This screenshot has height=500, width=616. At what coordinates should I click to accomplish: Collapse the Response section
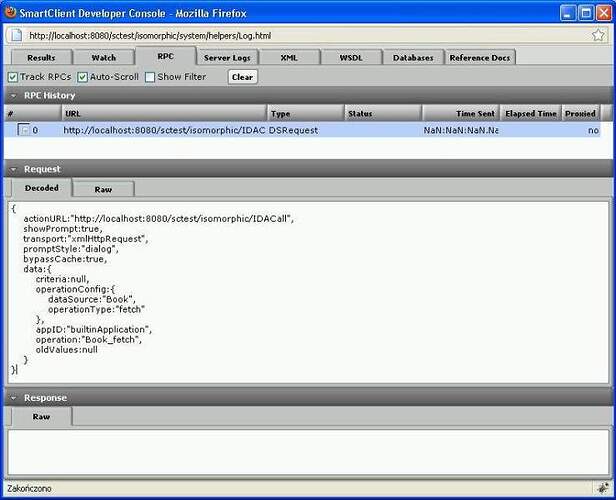point(13,398)
